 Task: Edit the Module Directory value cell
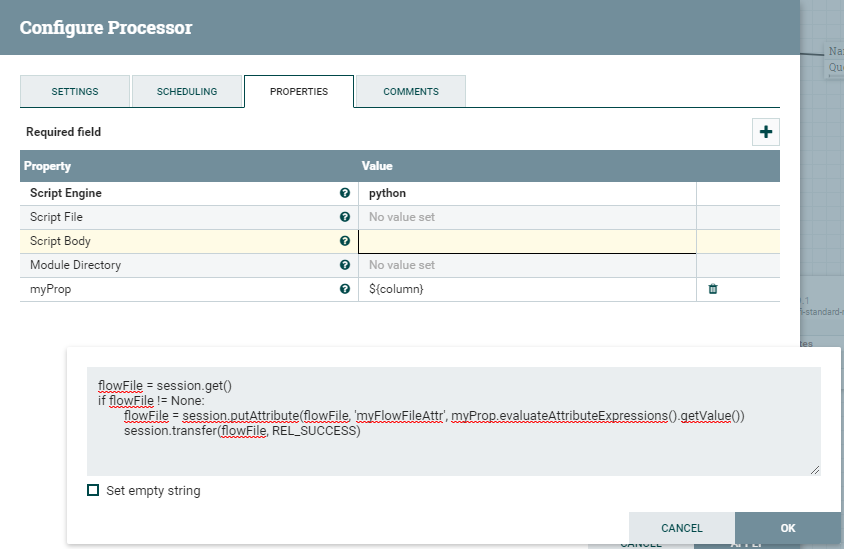[x=527, y=265]
